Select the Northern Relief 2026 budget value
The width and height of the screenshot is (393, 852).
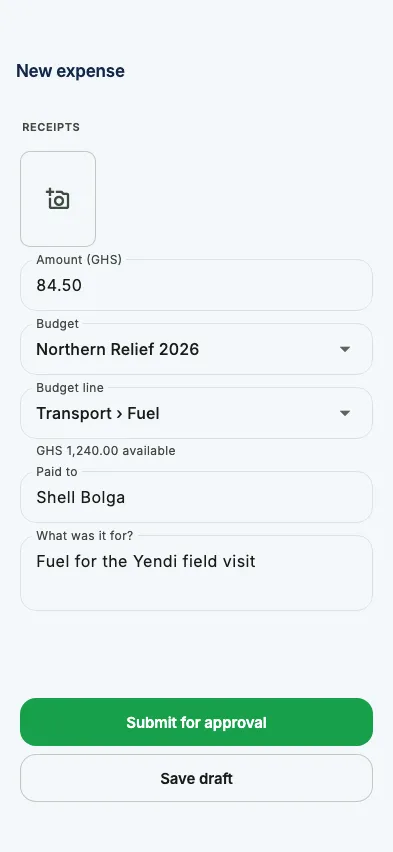tap(117, 349)
